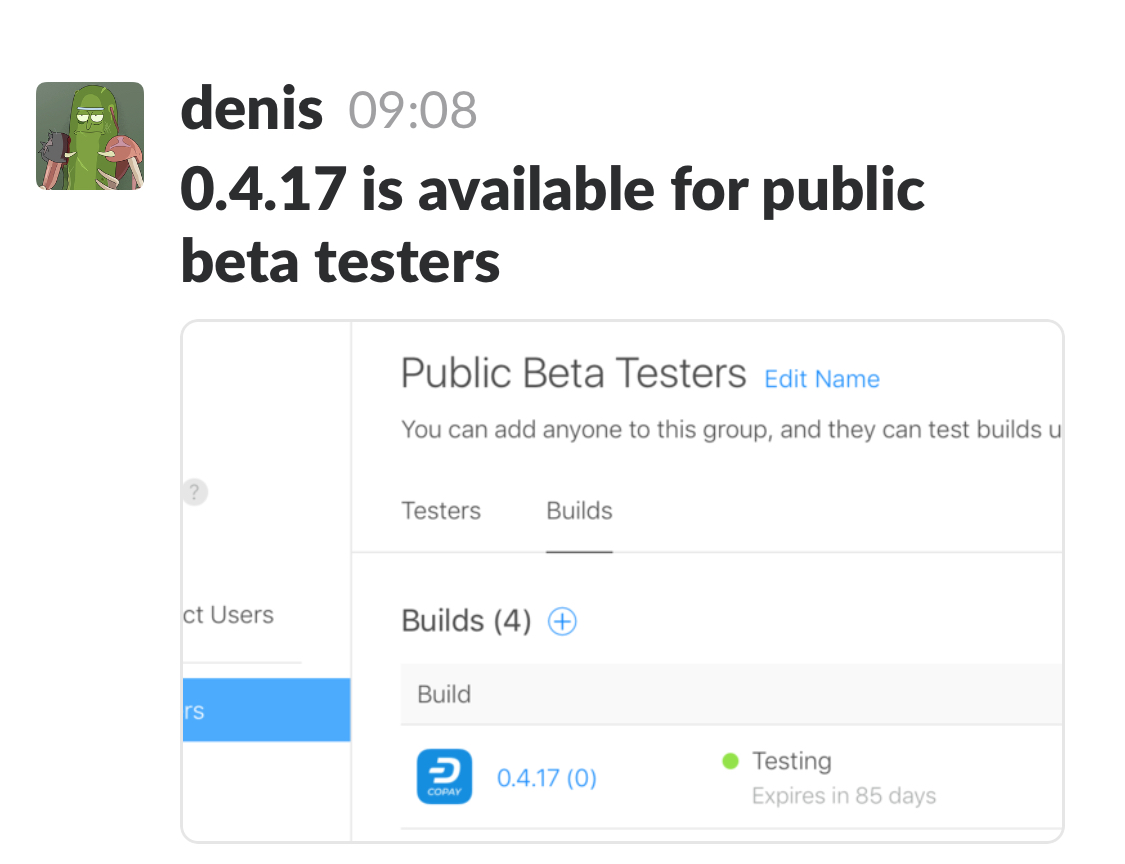Click the Builds (4) section heading
The width and height of the screenshot is (1125, 864).
(x=466, y=621)
